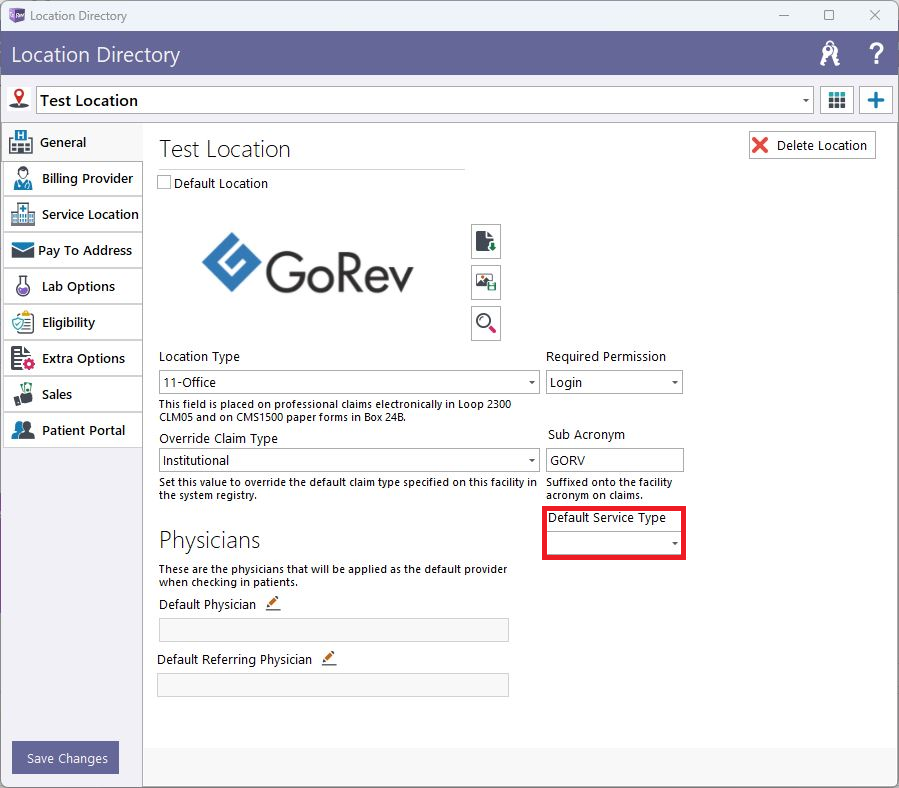The width and height of the screenshot is (899, 788).
Task: Select the Sales tab
Action: pos(73,395)
